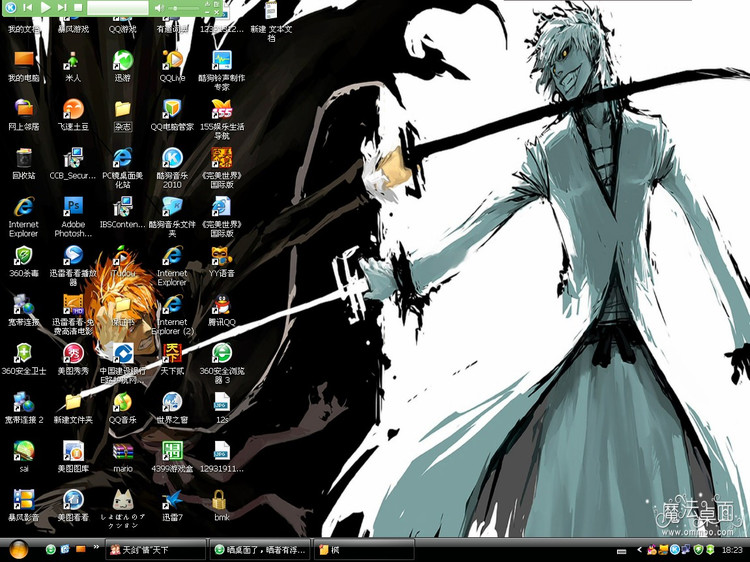Open IBSConten... shortcut
The height and width of the screenshot is (562, 750).
click(x=122, y=212)
